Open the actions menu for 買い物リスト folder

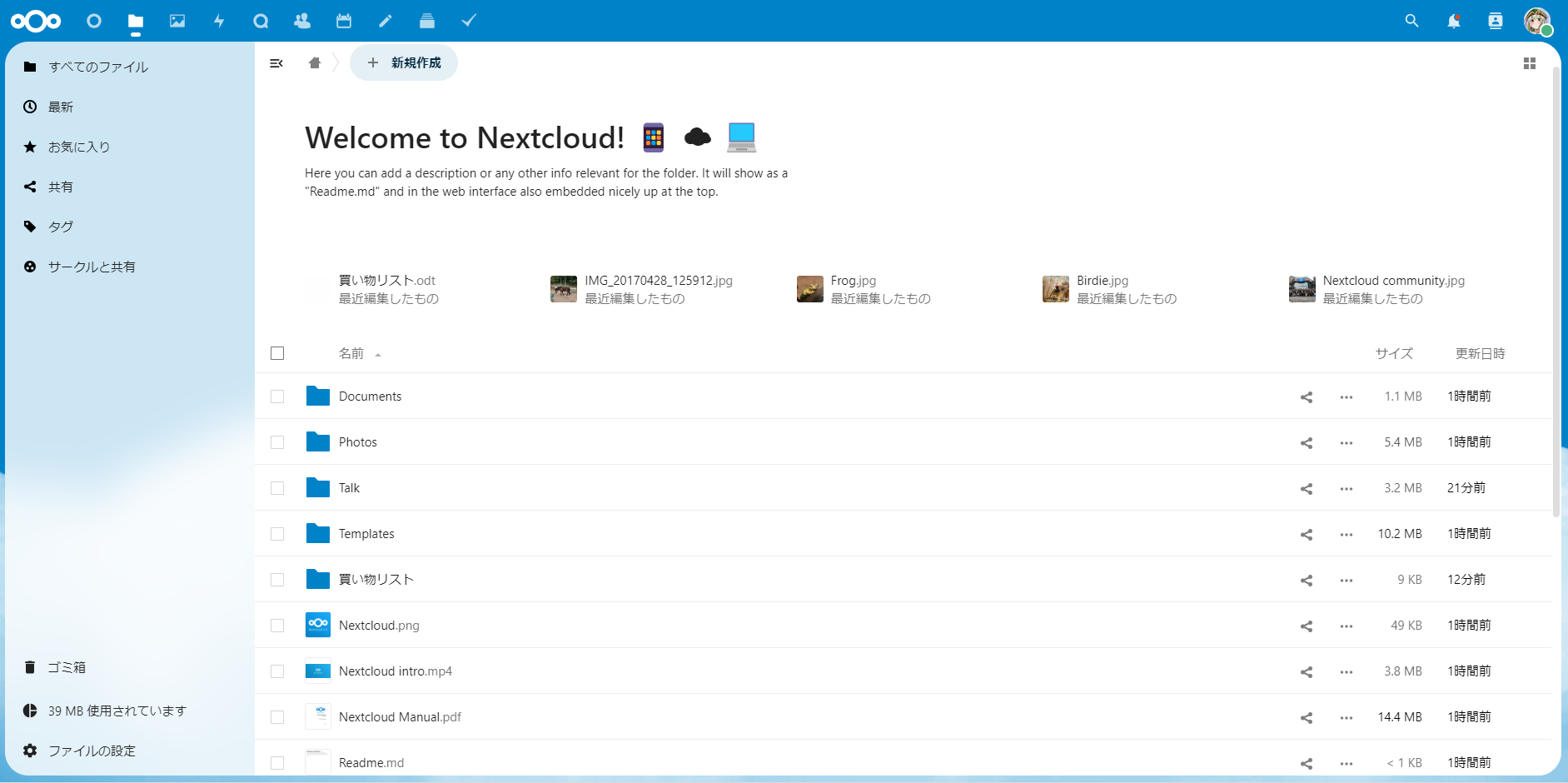tap(1346, 581)
